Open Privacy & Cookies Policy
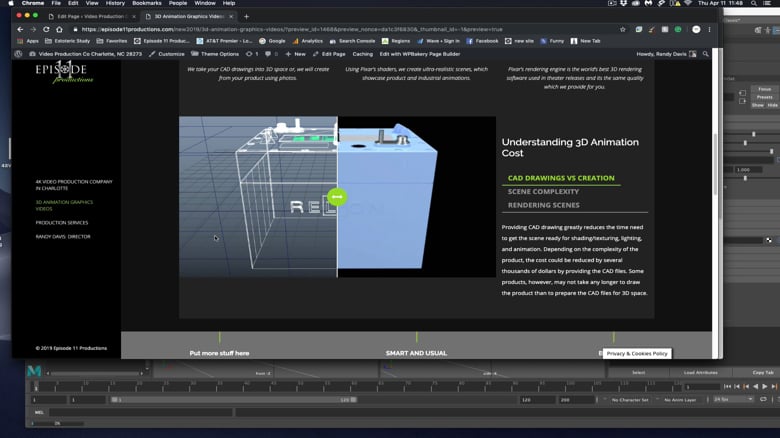Screen dimensions: 780x438 636,353
